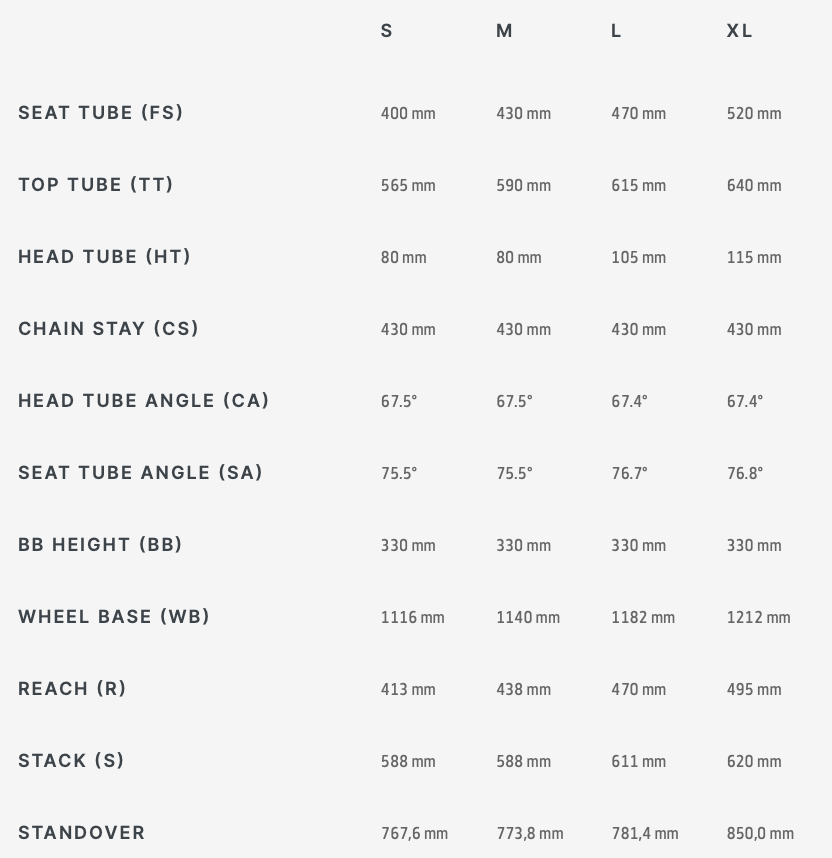Click the SEAT TUBE (FS) row label
832x858 pixels.
[x=101, y=113]
